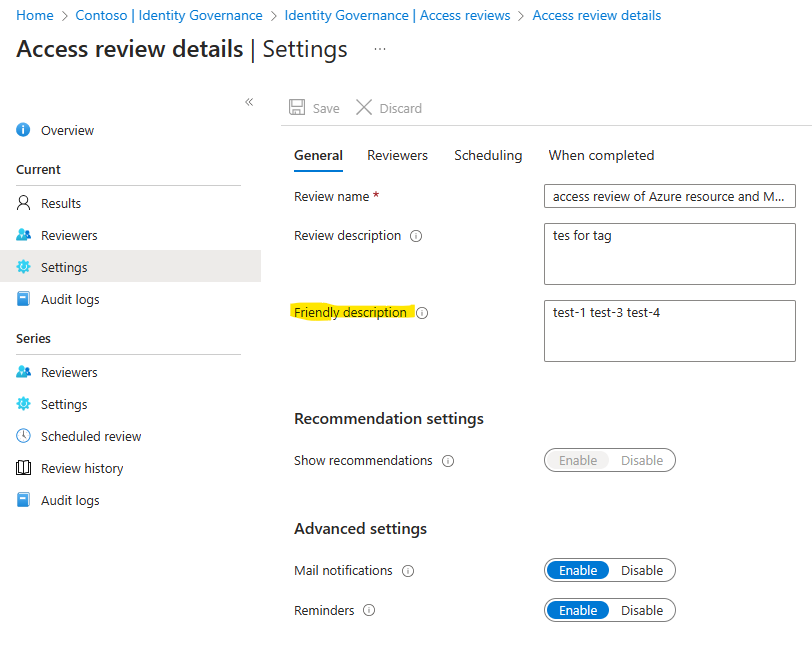Disable reminders
Image resolution: width=812 pixels, height=647 pixels.
click(642, 610)
